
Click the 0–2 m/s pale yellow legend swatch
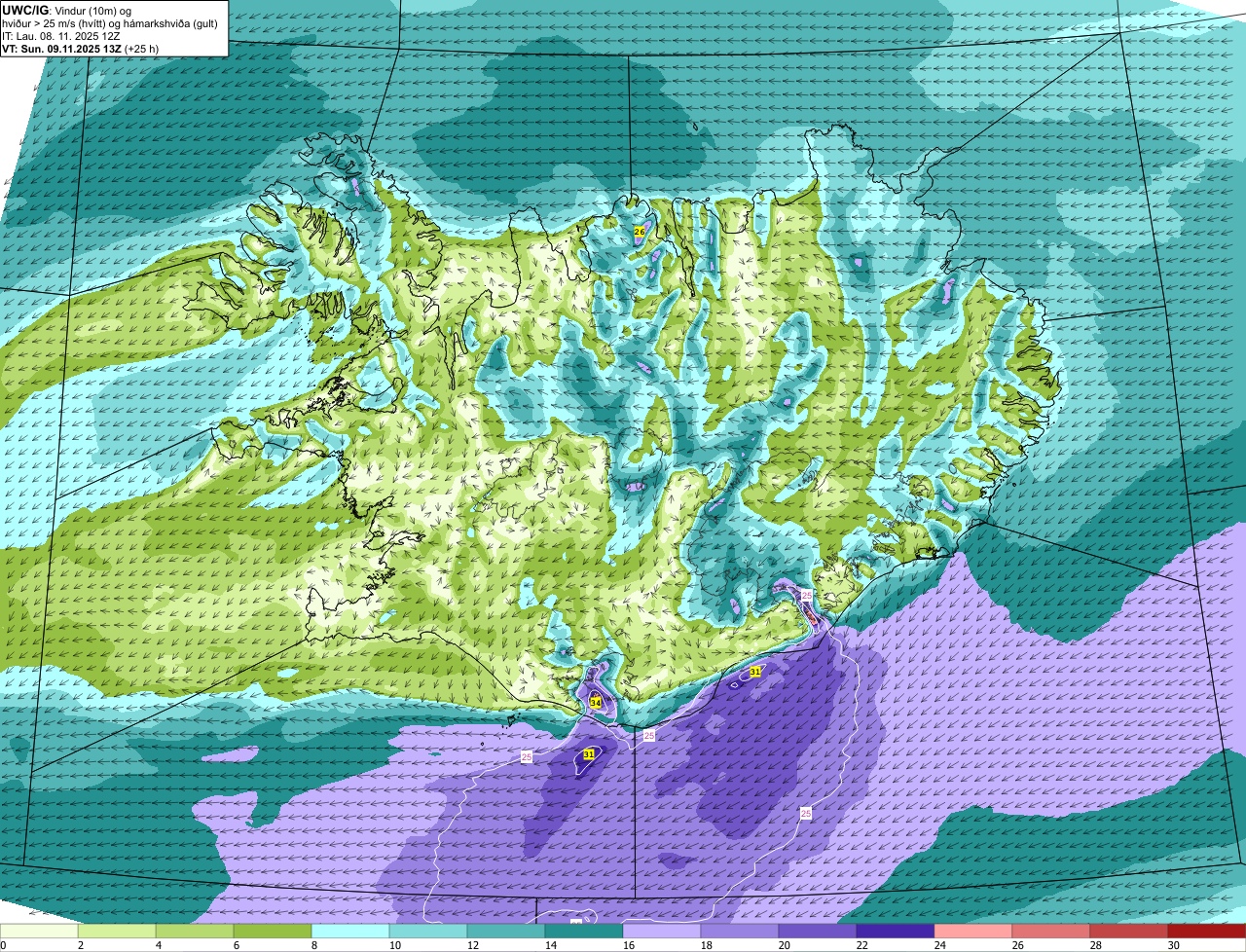39,932
